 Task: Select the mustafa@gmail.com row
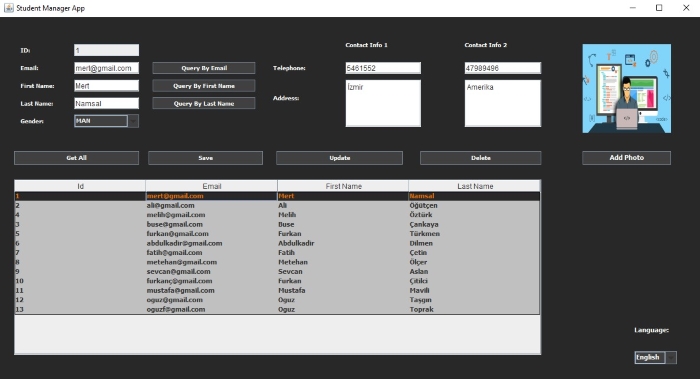click(277, 291)
